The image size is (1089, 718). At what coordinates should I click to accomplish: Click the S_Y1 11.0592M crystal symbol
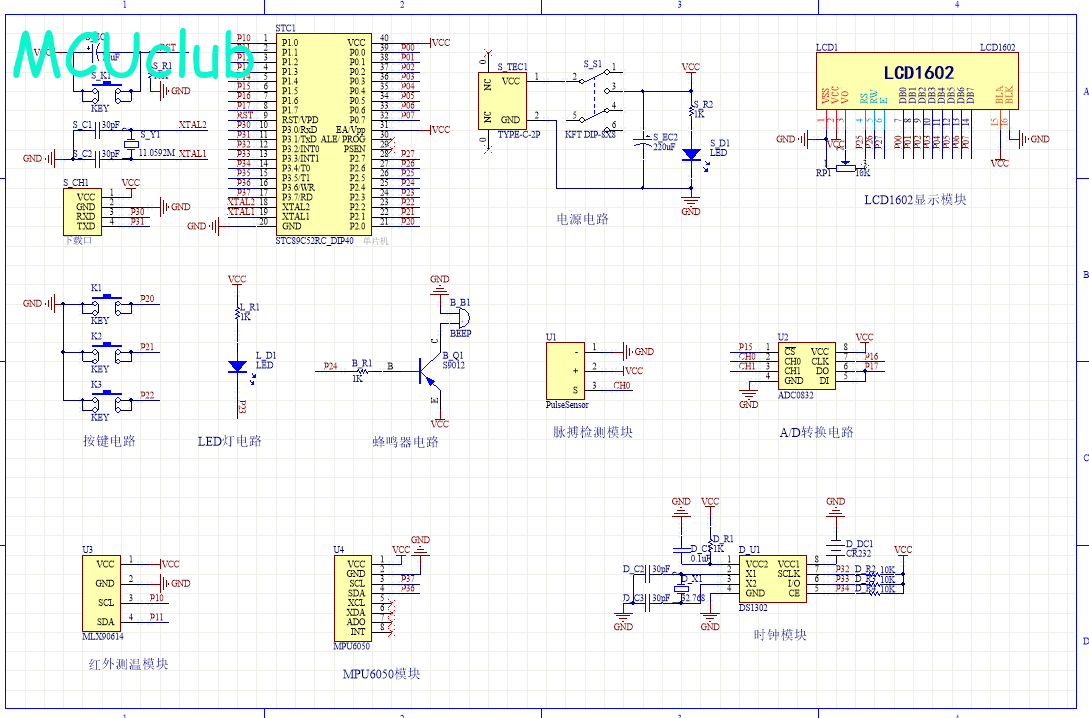pos(131,144)
